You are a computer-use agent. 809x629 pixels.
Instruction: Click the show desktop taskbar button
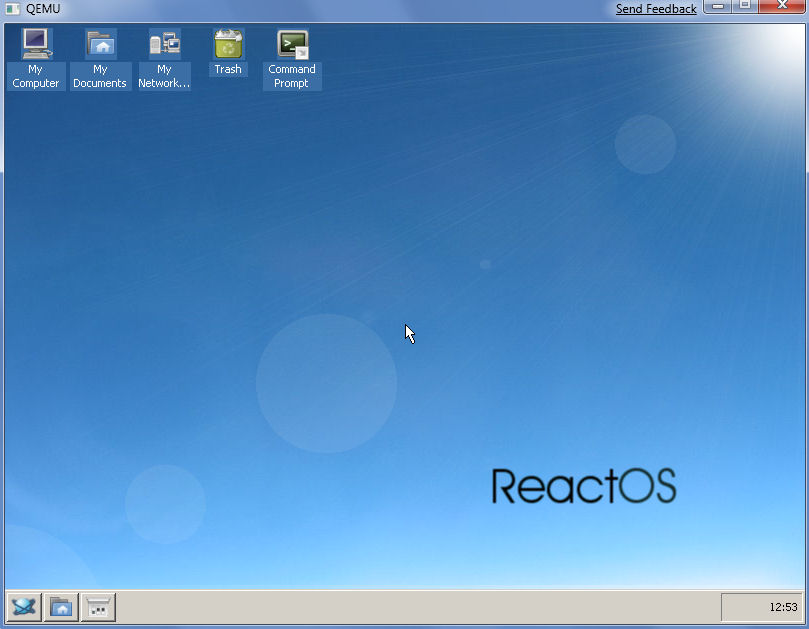tap(99, 607)
